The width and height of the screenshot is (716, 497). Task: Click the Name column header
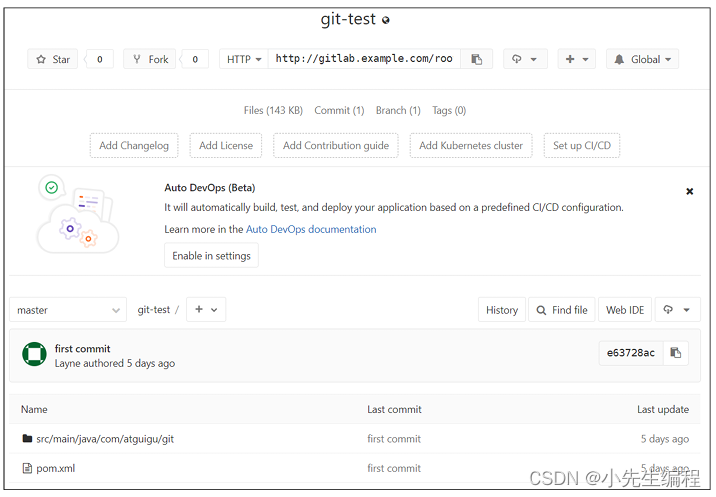pos(34,410)
